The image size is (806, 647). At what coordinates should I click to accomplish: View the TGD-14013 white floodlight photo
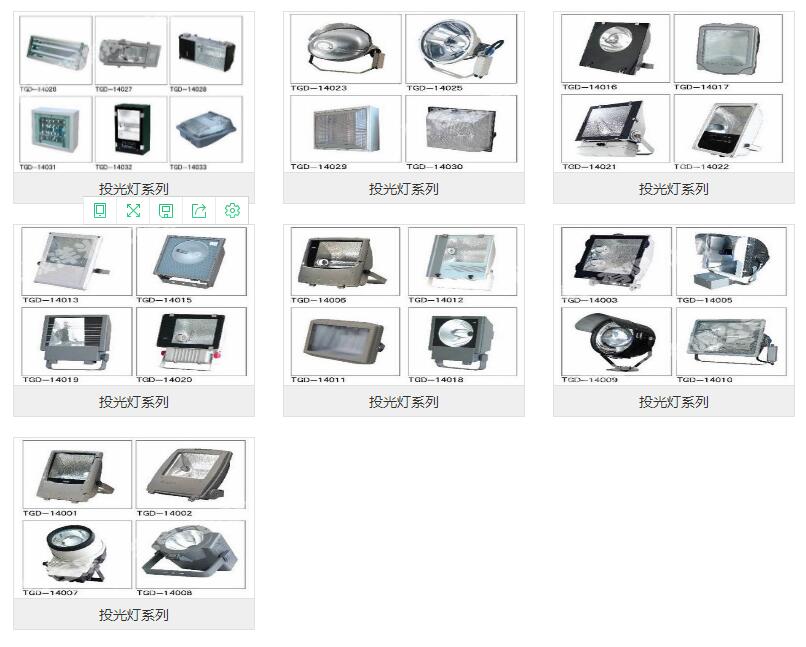pos(77,262)
